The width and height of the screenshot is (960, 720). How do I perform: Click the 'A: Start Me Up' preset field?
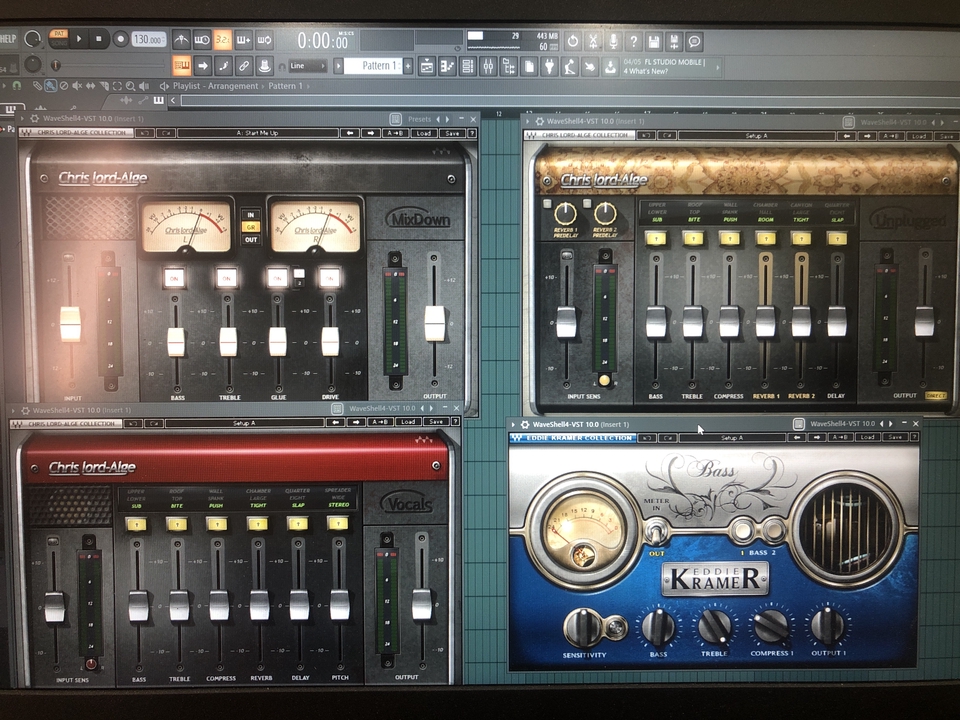point(257,133)
